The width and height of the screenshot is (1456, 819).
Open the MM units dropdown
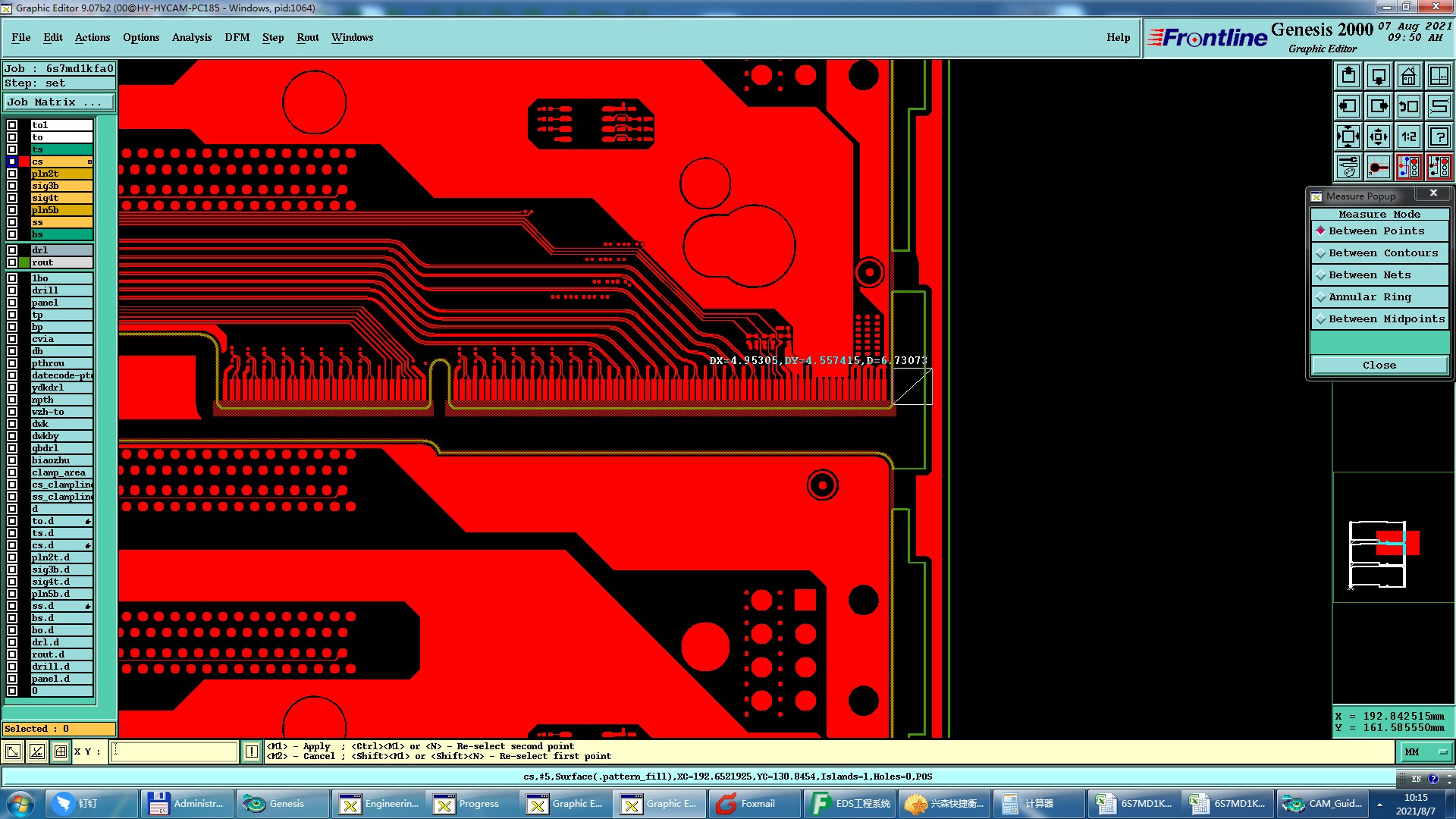click(1426, 752)
